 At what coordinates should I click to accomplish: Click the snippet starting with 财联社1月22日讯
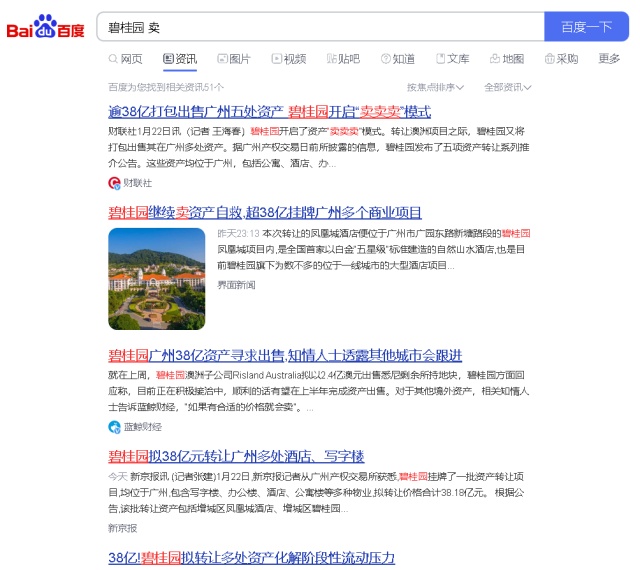click(x=319, y=147)
